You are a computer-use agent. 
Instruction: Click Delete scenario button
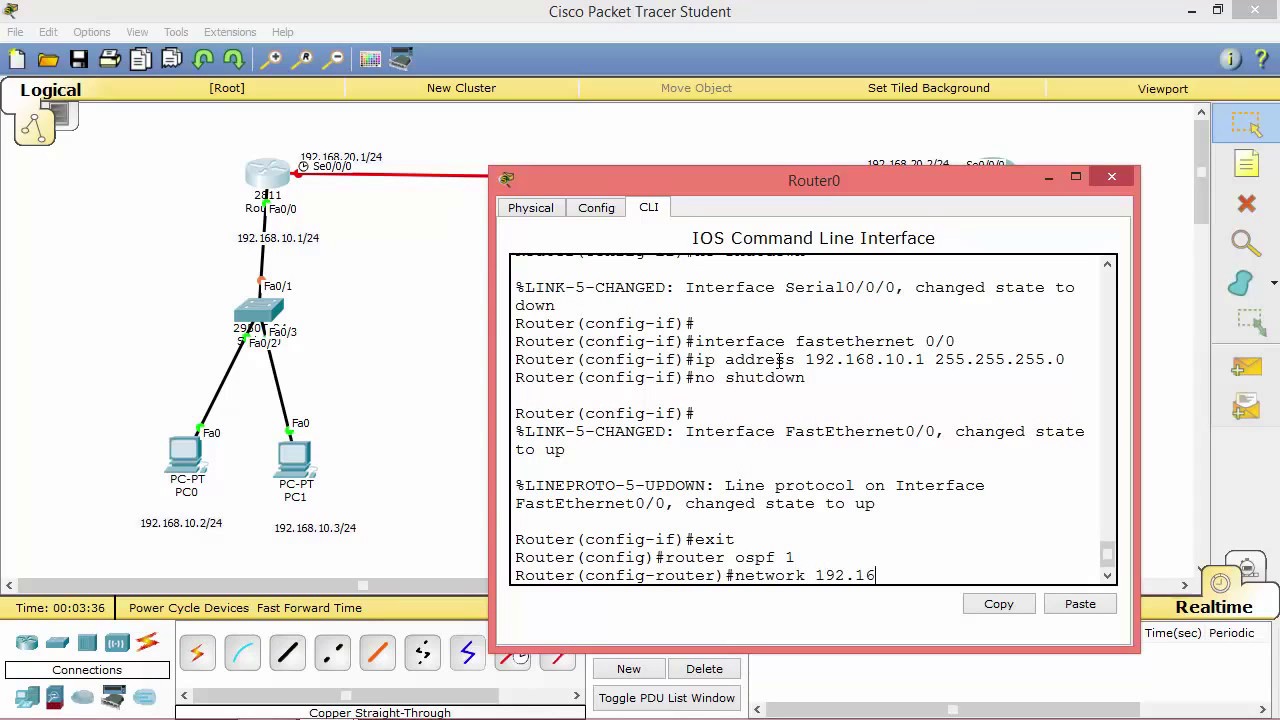[704, 669]
